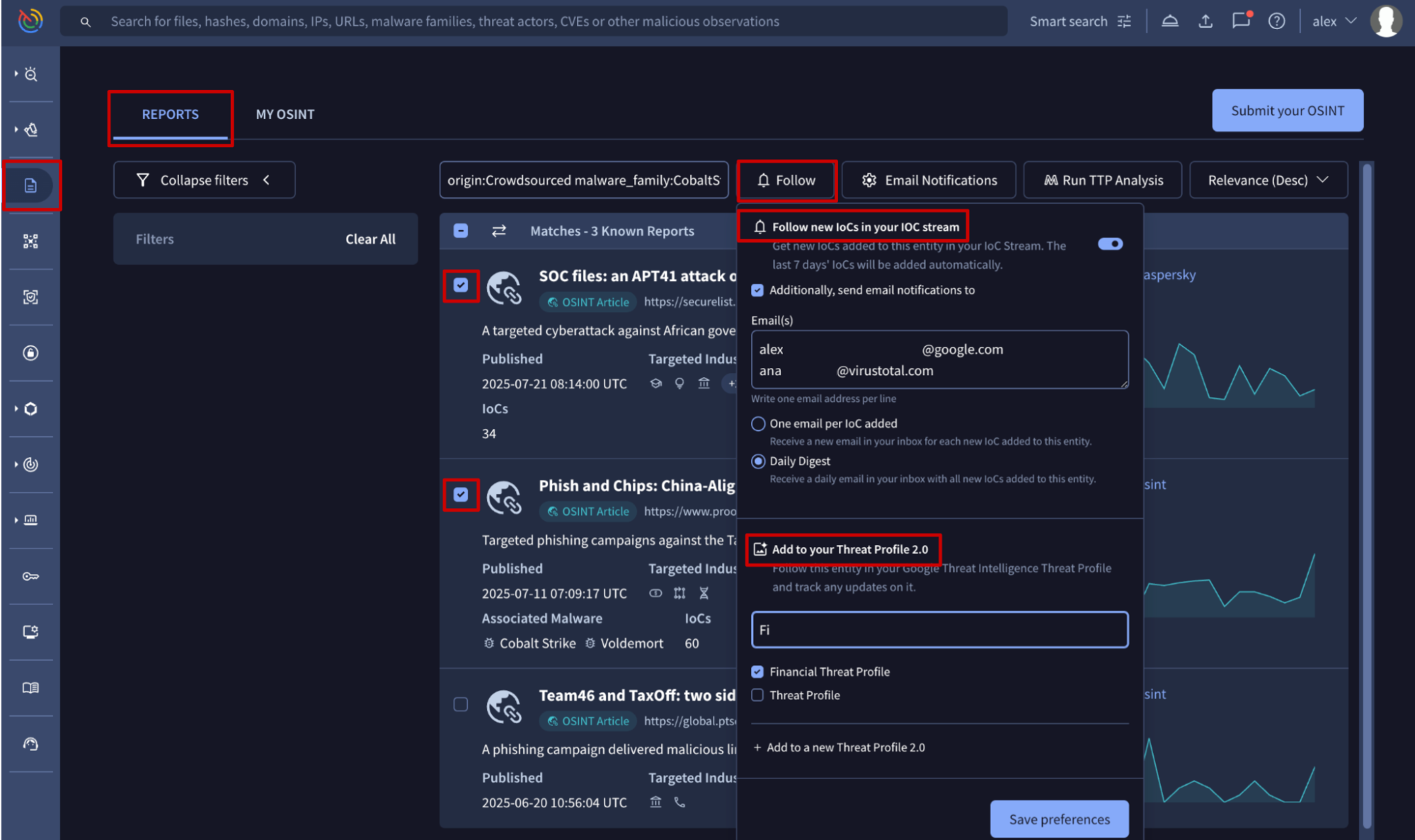Screen dimensions: 1415x840
Task: Select One email per IoC added option
Action: pos(758,423)
